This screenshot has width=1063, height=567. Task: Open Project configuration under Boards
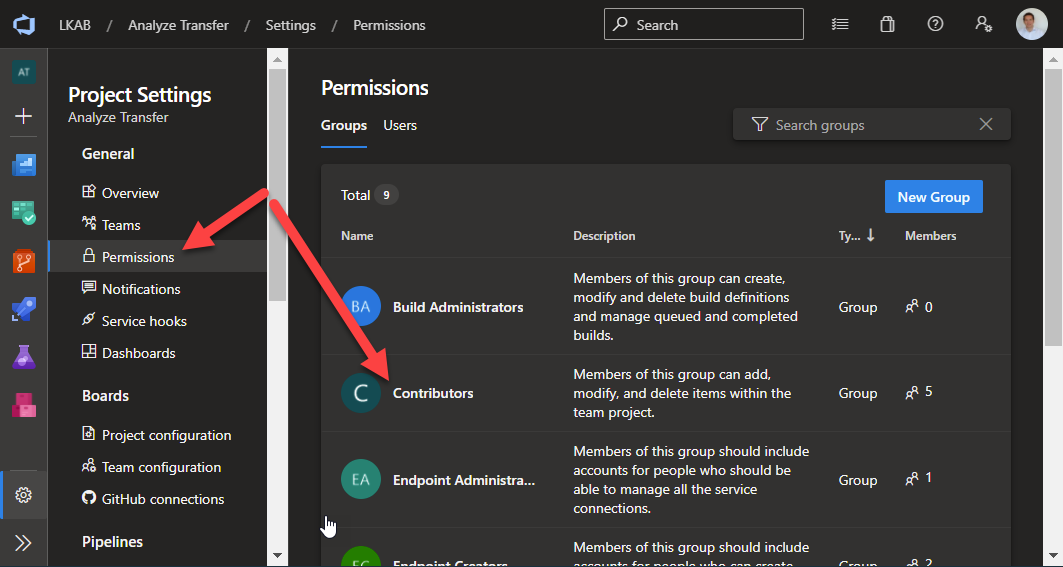pos(166,435)
